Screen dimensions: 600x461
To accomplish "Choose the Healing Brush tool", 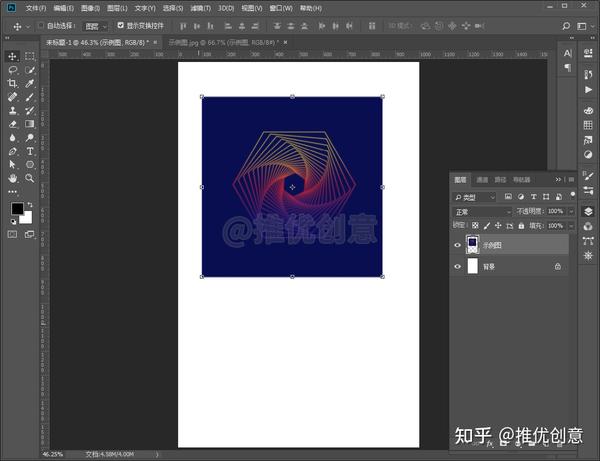I will point(12,97).
